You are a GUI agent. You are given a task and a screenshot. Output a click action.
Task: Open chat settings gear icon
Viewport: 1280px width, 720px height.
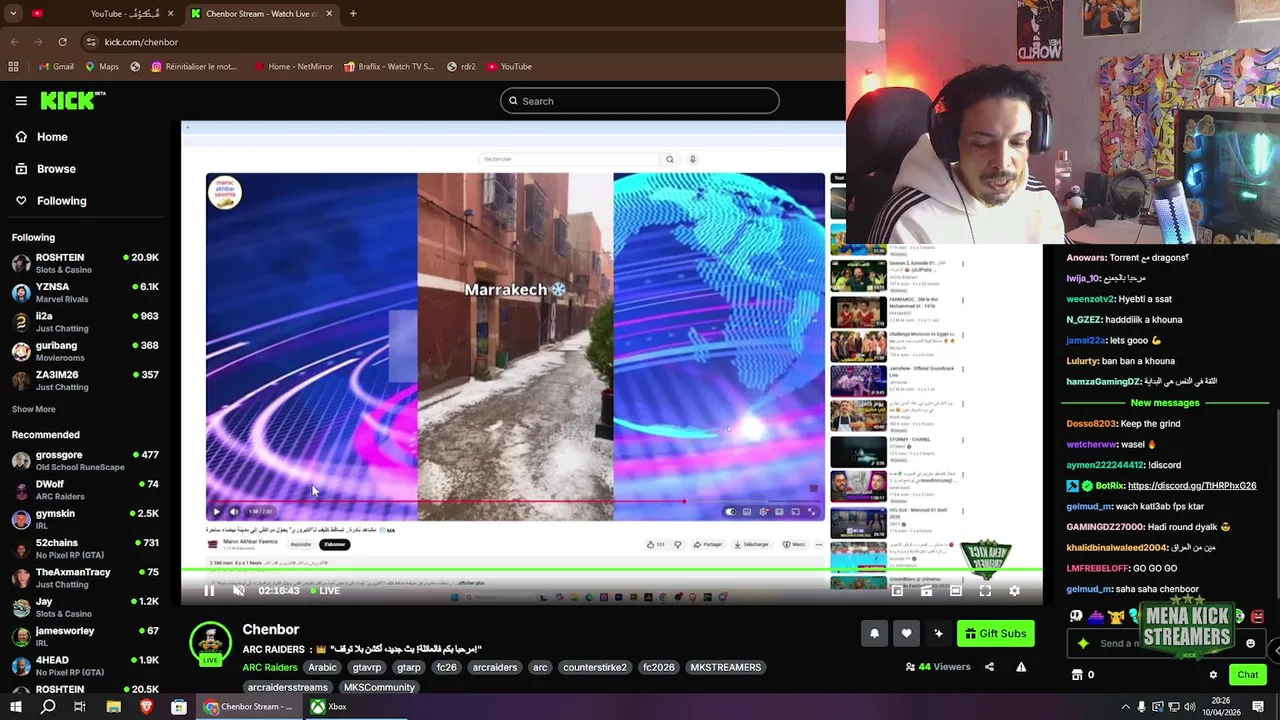[x=1213, y=675]
